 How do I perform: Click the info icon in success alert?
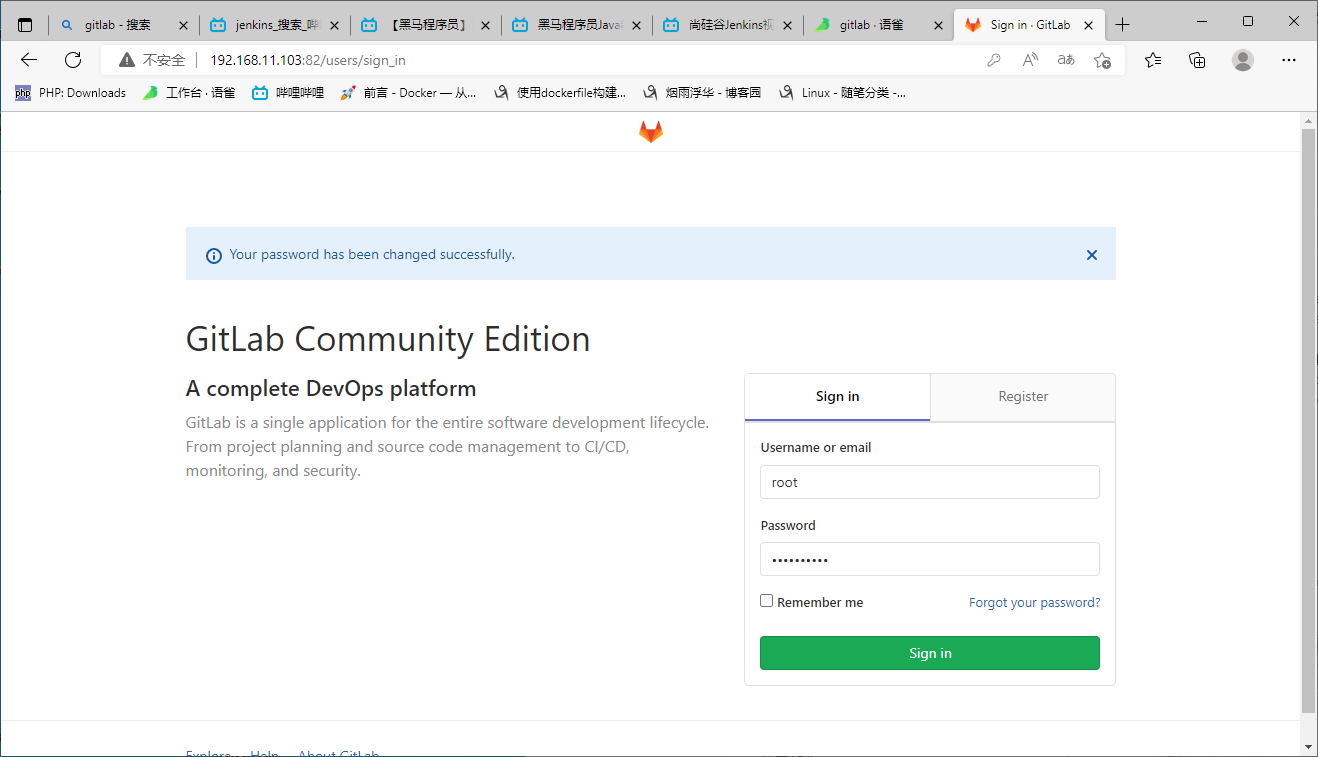point(213,256)
